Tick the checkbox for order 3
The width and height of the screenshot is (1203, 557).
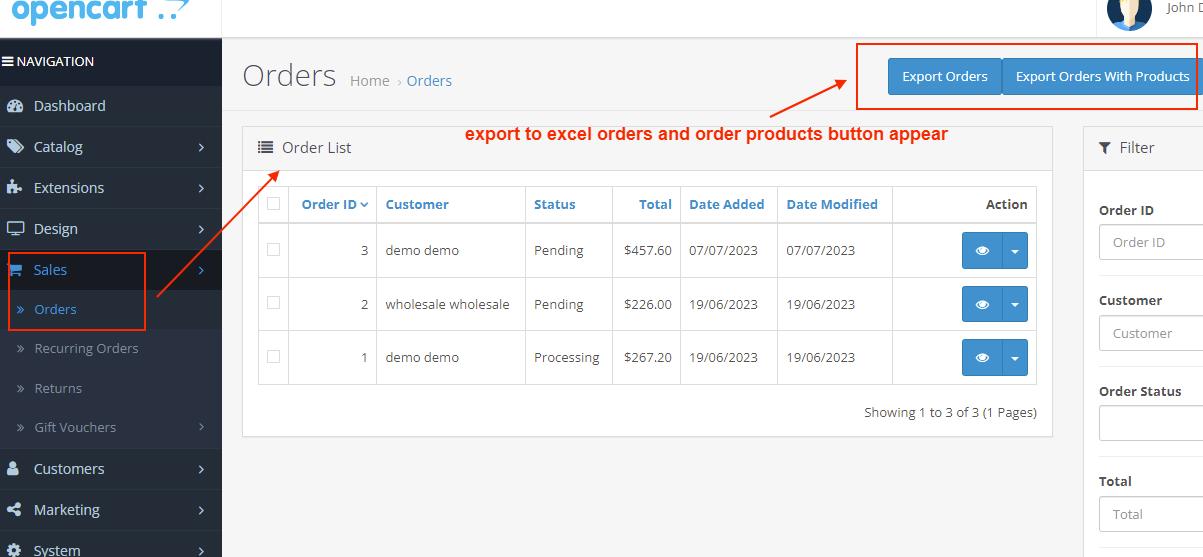click(x=274, y=250)
